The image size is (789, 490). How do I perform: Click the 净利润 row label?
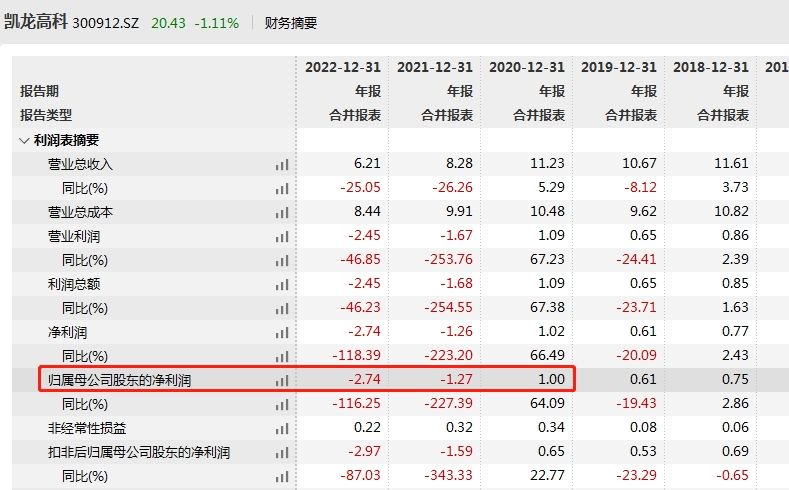[x=67, y=333]
